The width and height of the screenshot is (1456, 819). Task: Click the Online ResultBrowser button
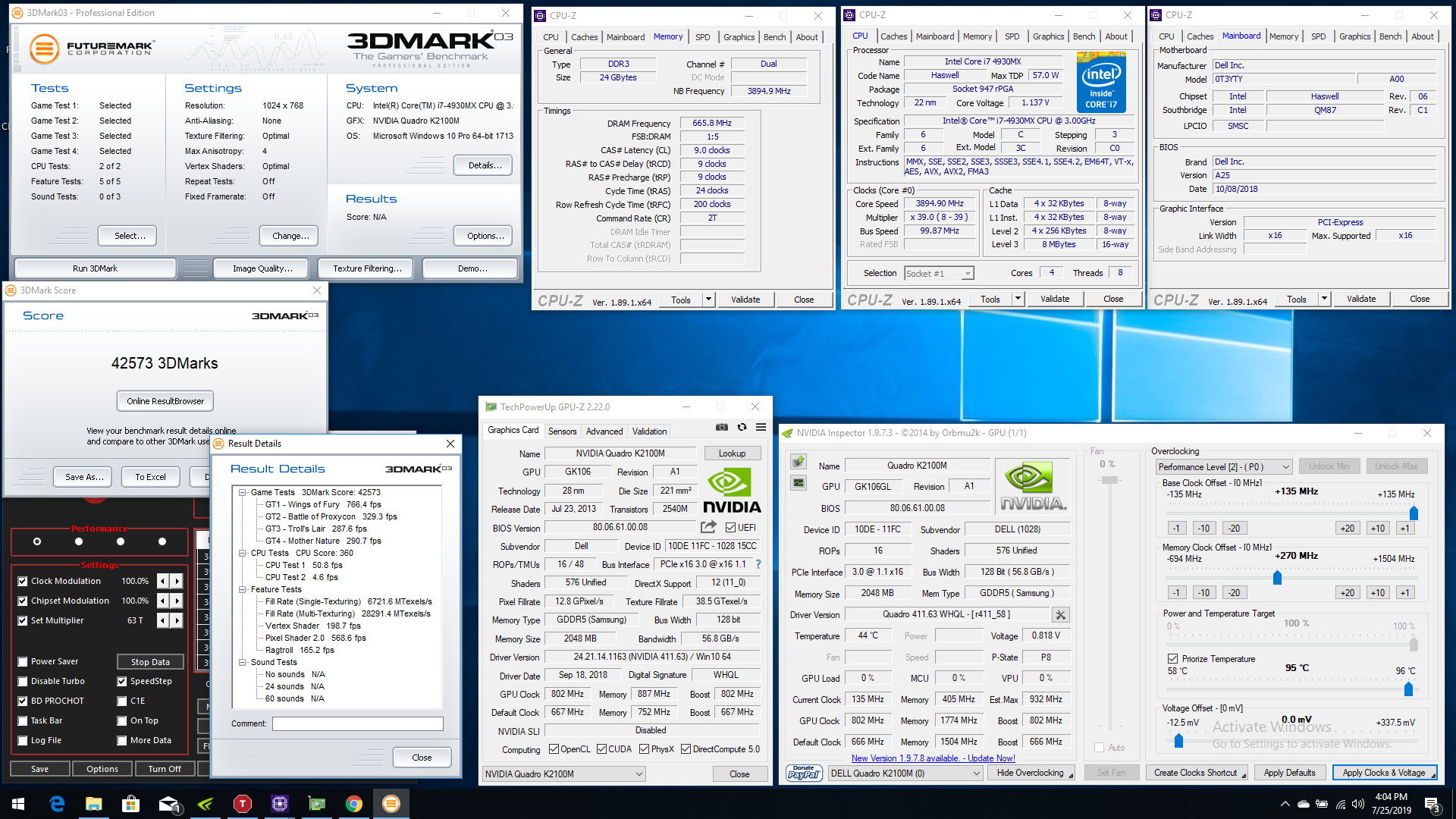pos(165,401)
